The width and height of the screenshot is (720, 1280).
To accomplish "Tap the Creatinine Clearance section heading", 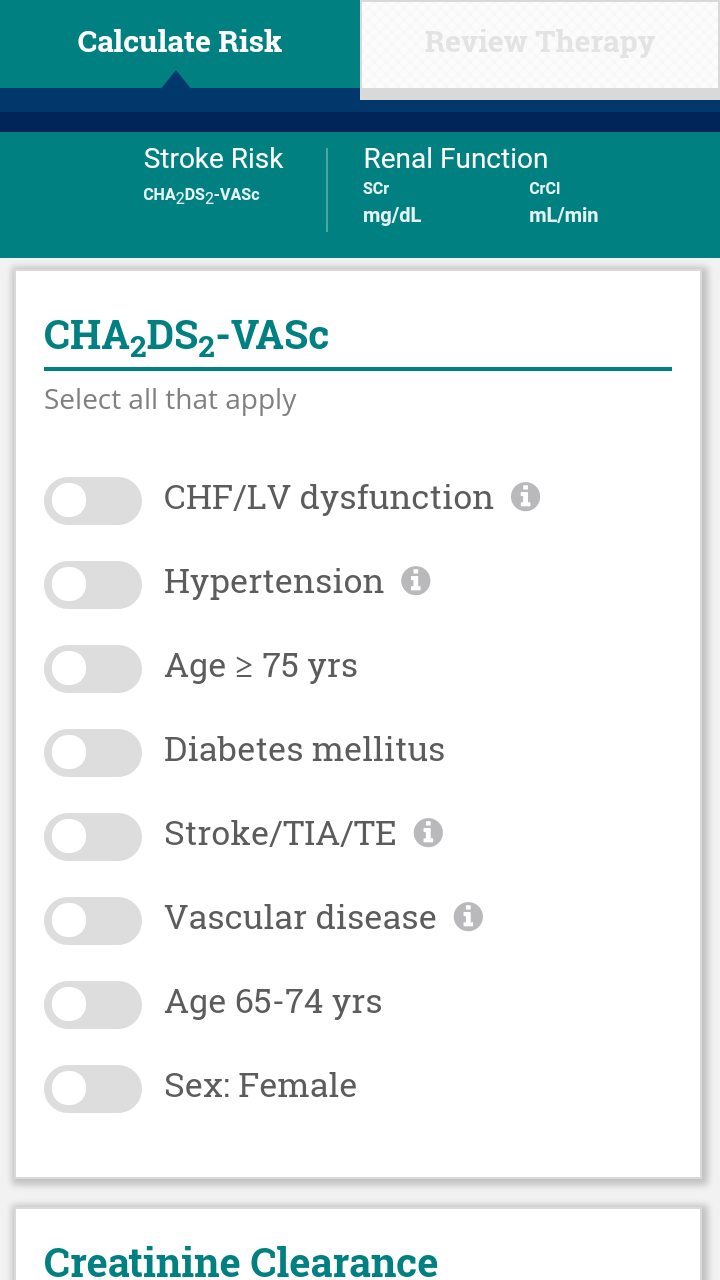I will [241, 1262].
